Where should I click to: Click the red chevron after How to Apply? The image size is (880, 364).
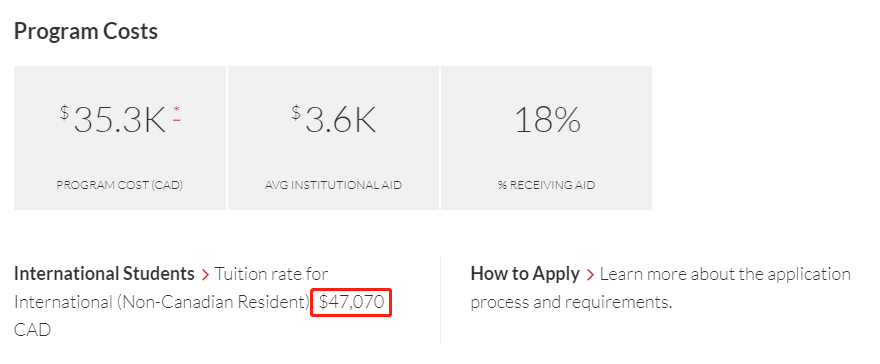[x=590, y=275]
